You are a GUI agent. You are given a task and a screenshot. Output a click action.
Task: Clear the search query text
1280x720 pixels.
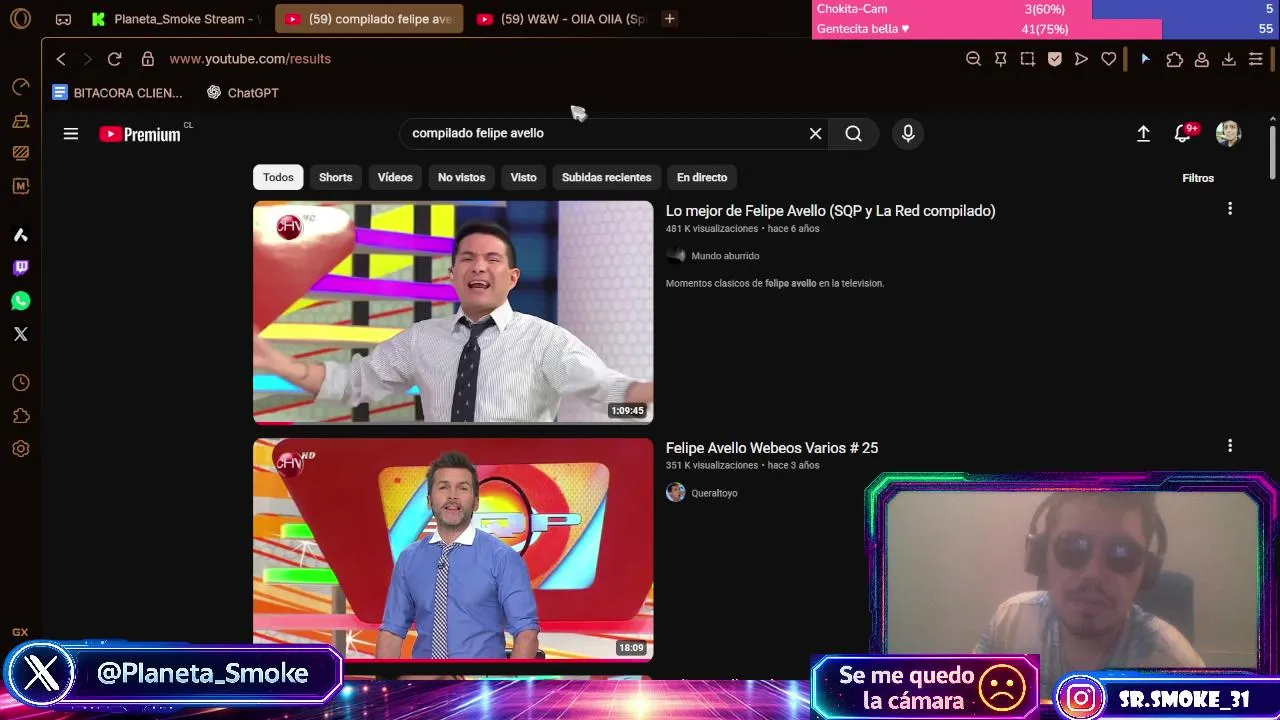click(815, 134)
